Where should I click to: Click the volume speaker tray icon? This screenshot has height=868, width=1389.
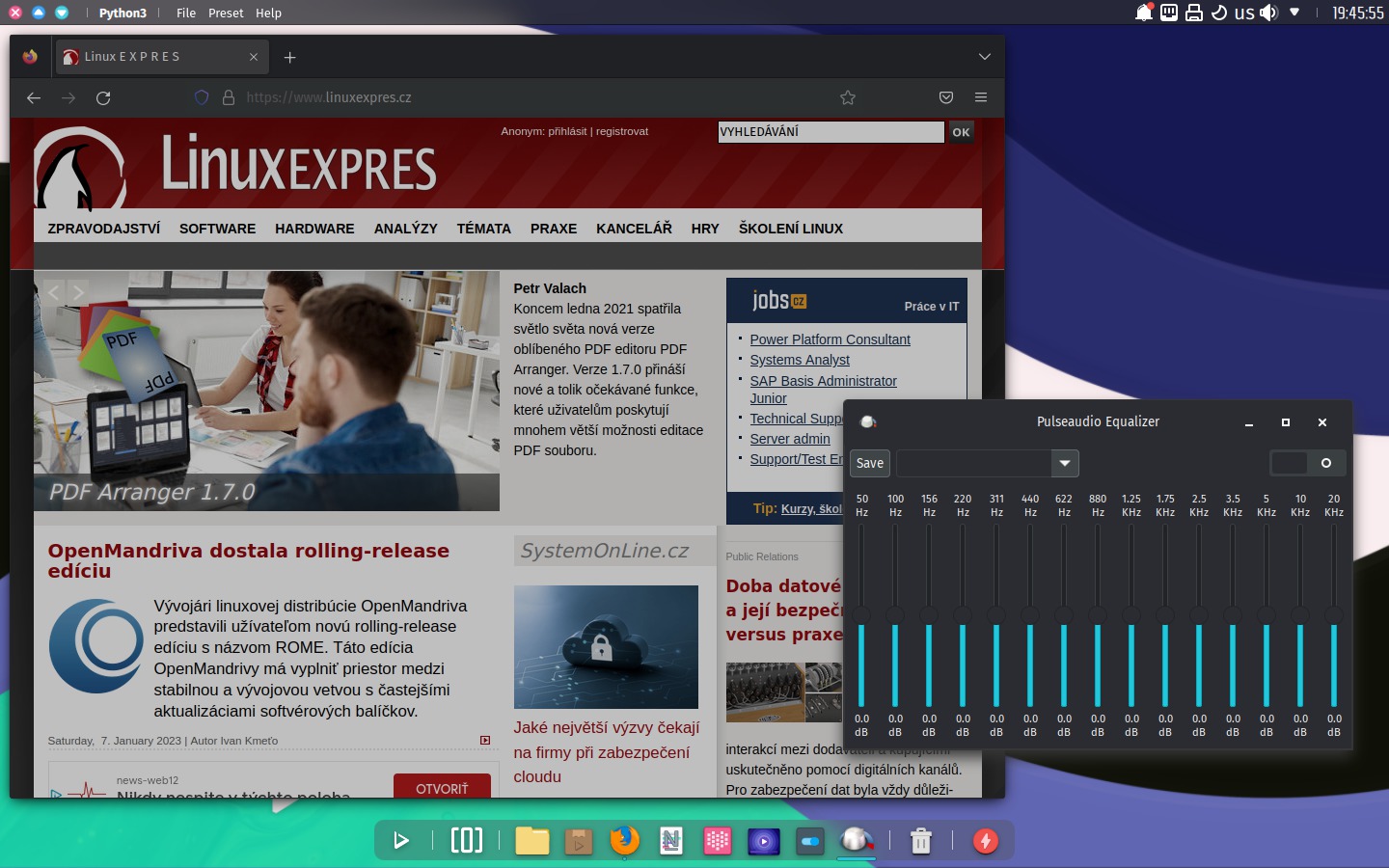coord(1269,13)
